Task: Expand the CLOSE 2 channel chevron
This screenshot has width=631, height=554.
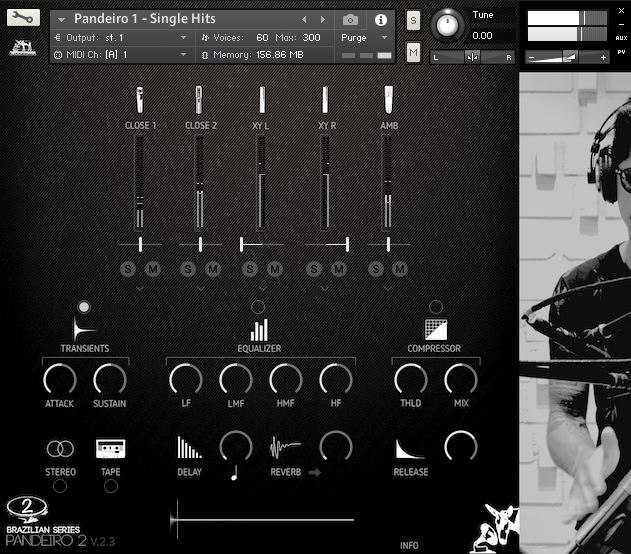Action: [x=200, y=288]
